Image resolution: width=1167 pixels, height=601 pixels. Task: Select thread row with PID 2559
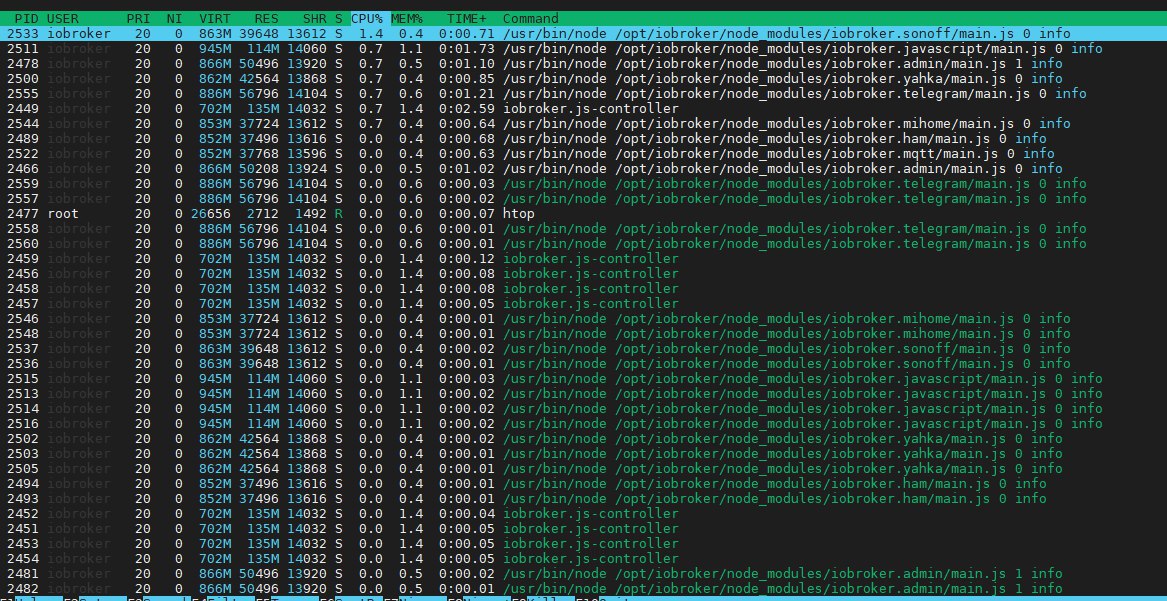coord(584,184)
